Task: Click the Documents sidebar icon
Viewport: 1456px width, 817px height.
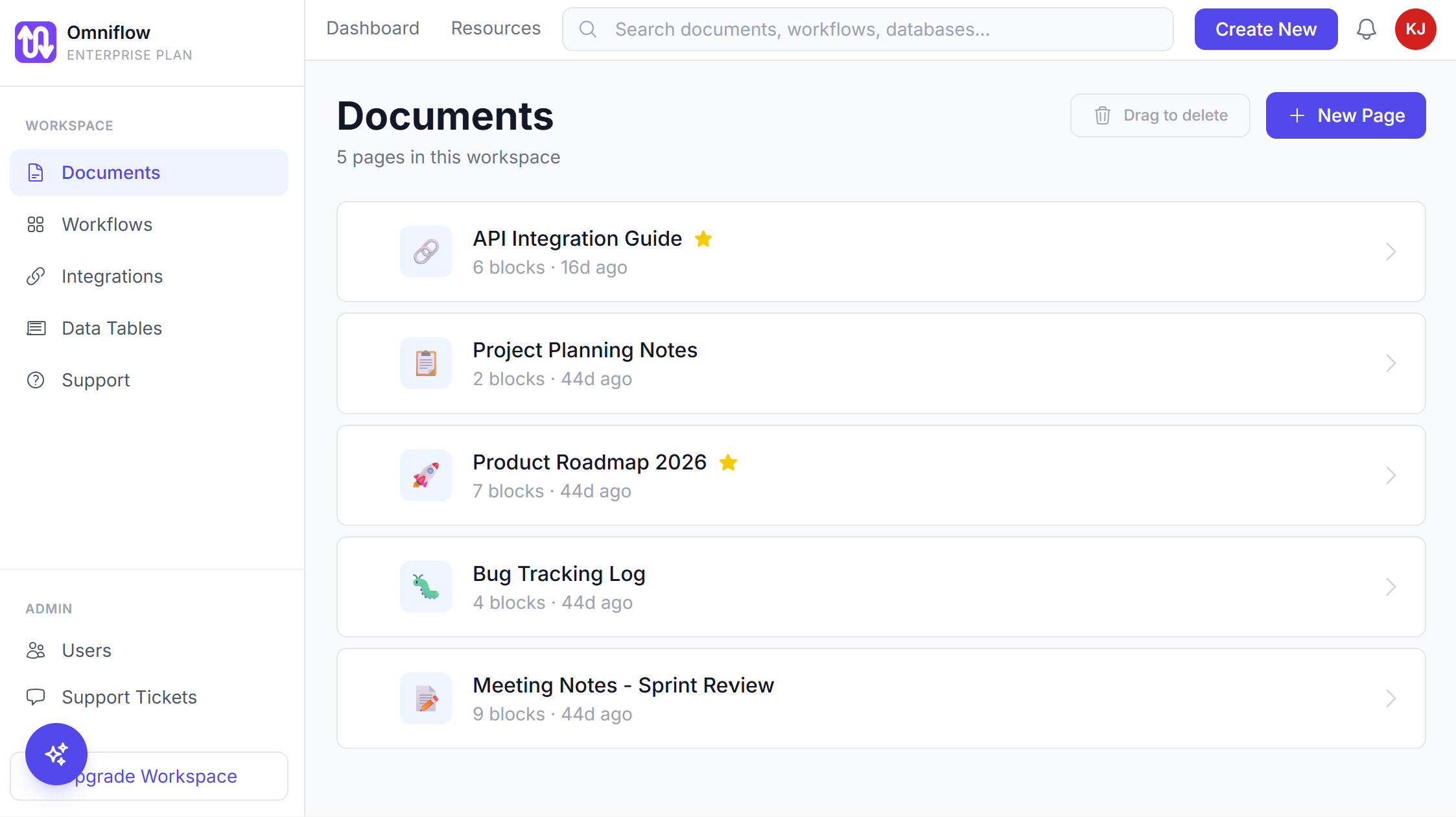Action: (x=36, y=172)
